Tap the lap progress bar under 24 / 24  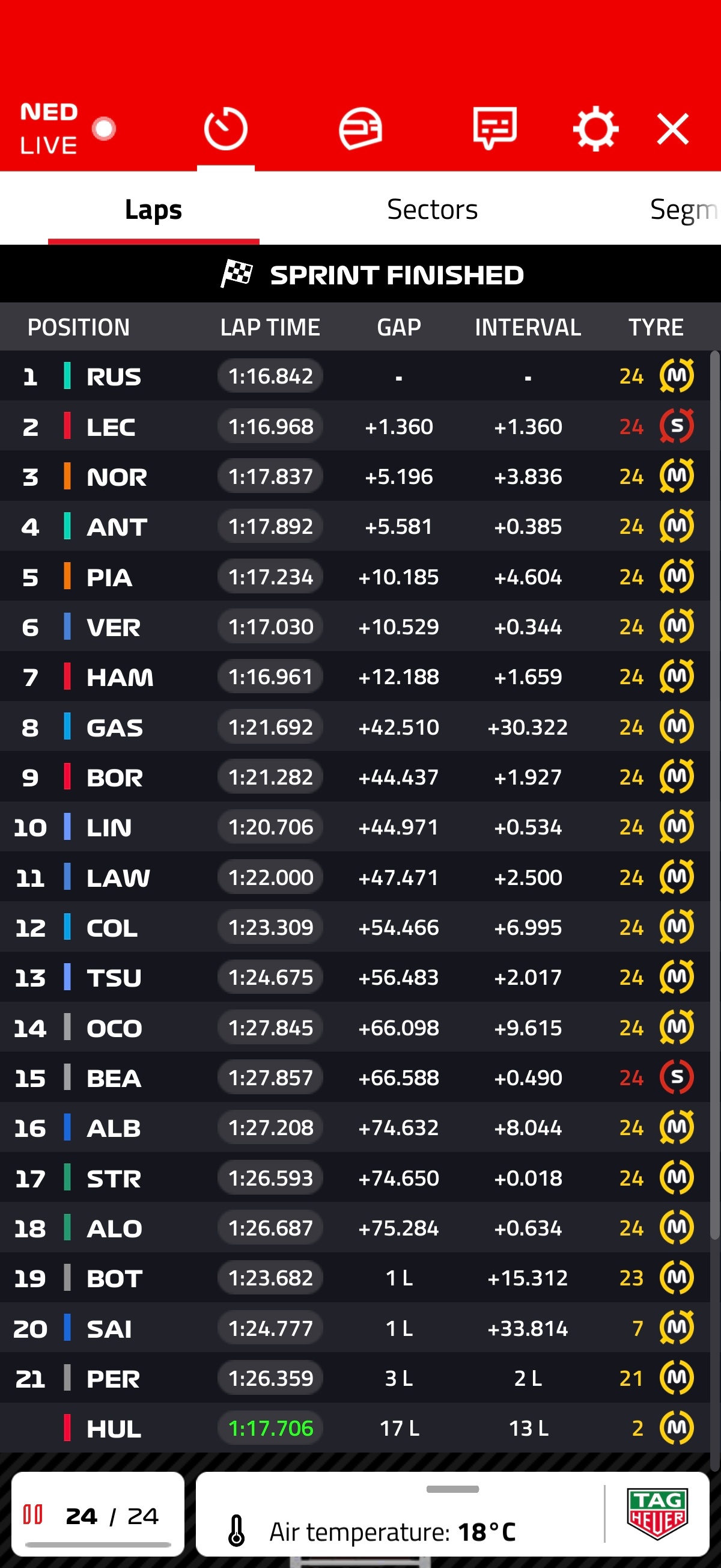click(x=98, y=1545)
